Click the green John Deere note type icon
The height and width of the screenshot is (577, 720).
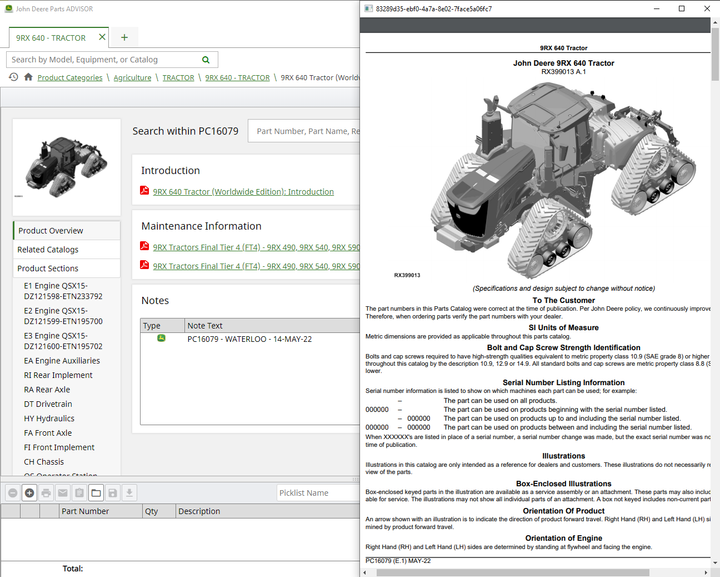[x=161, y=338]
